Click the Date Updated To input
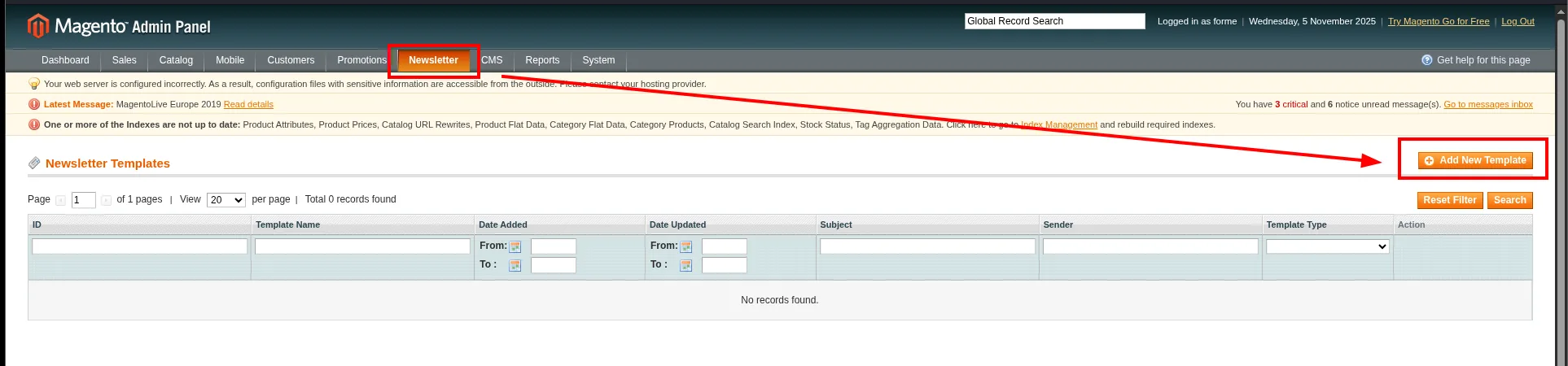The width and height of the screenshot is (1568, 366). point(725,265)
